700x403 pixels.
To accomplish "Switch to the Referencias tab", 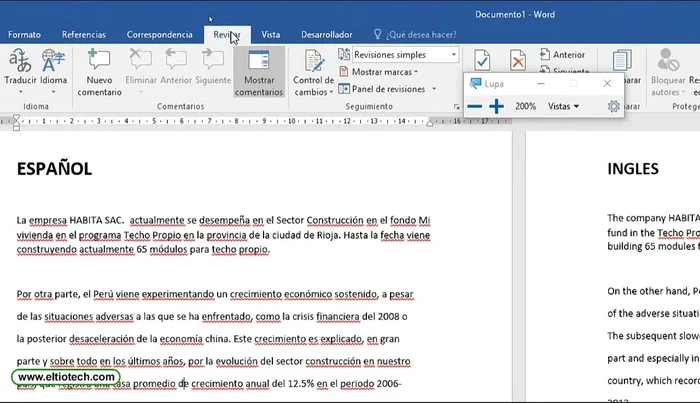I will (83, 34).
